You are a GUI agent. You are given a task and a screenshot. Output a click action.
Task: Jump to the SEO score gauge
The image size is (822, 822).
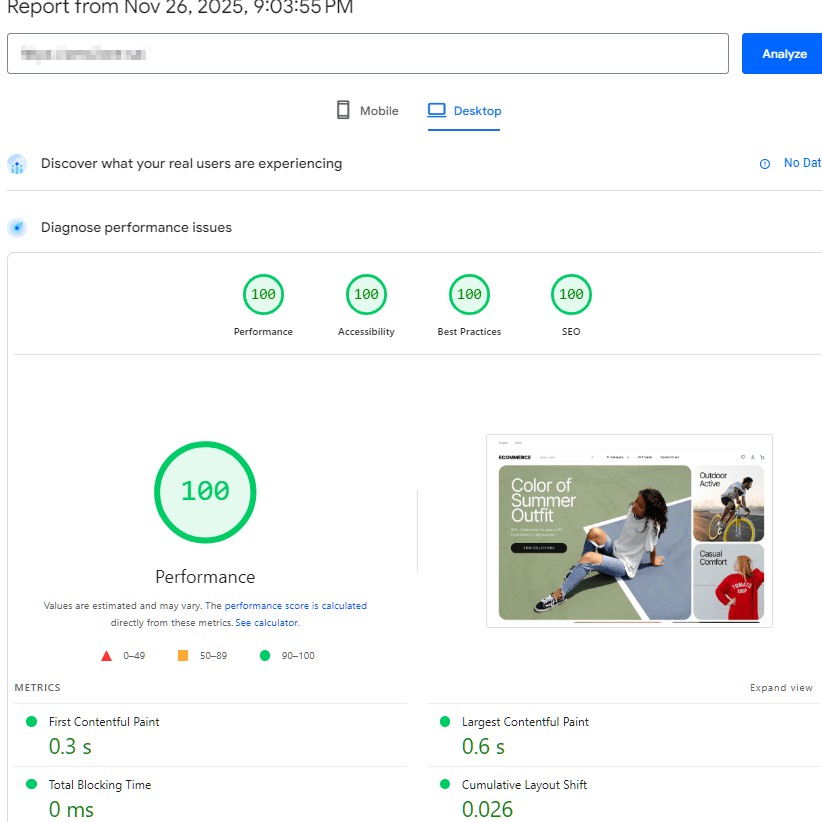coord(571,294)
